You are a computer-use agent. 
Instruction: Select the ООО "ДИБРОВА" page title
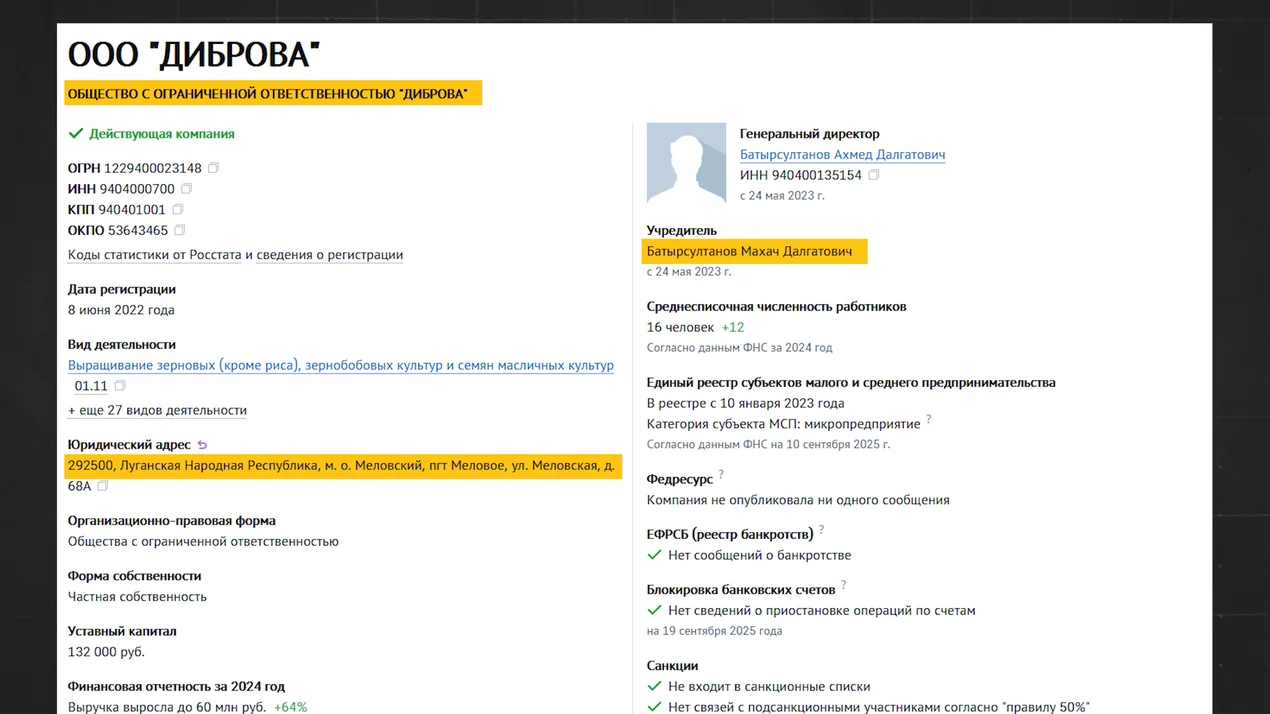(x=194, y=54)
